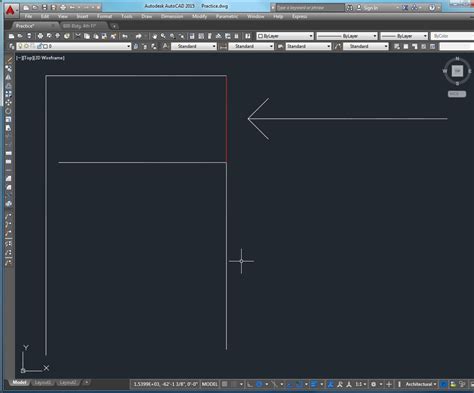Click Plot in the quick access toolbar

(x=63, y=7)
